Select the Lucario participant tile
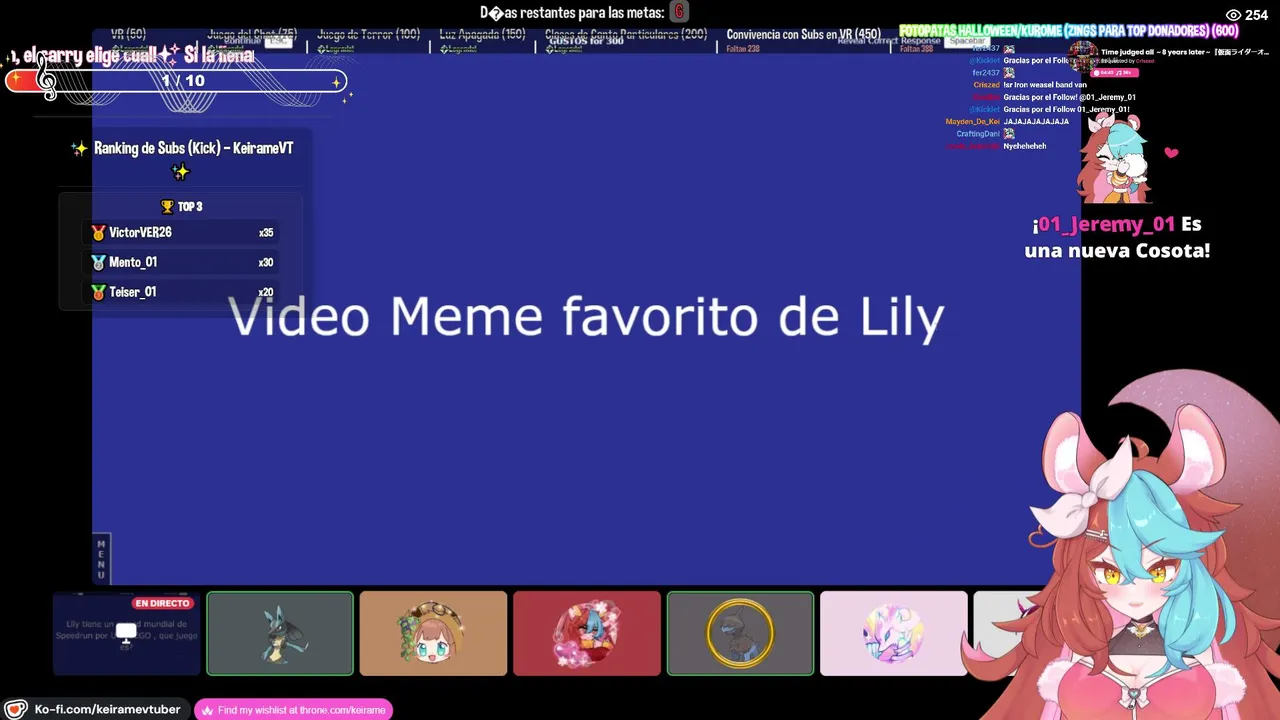1280x720 pixels. pos(280,633)
